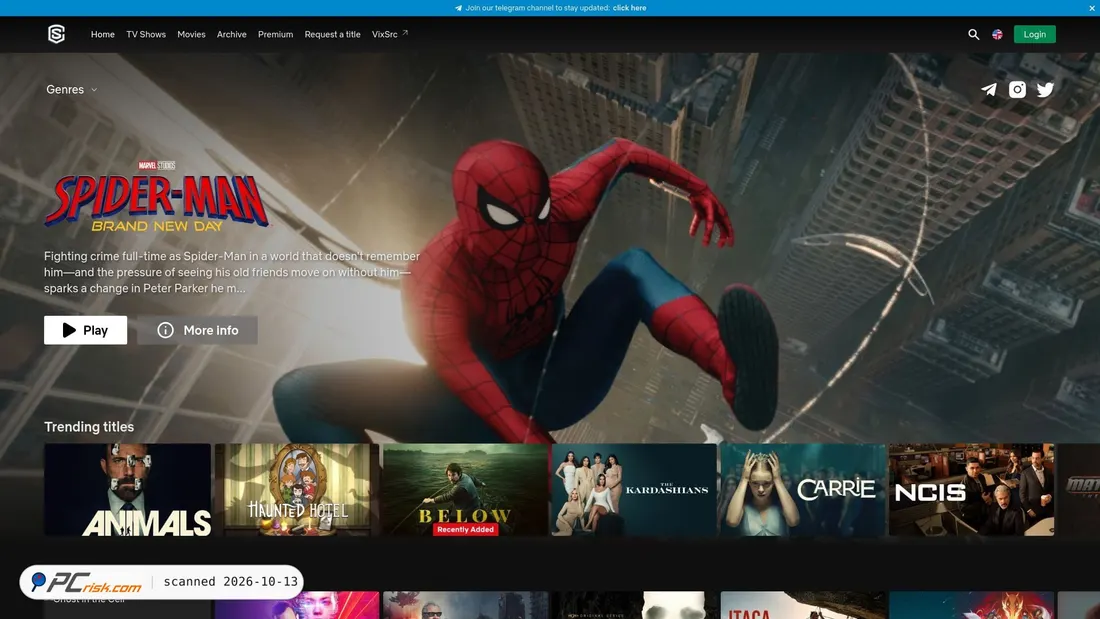Open the VixSrc external link
The image size is (1100, 619).
click(x=390, y=34)
